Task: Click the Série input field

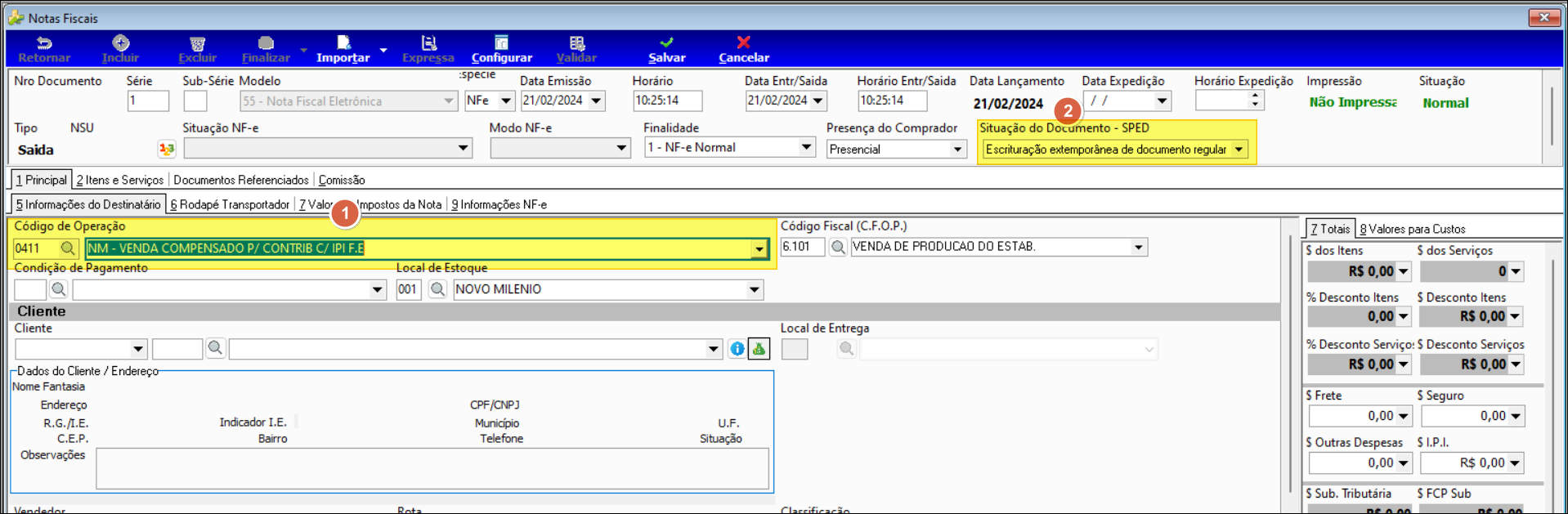Action: point(148,101)
